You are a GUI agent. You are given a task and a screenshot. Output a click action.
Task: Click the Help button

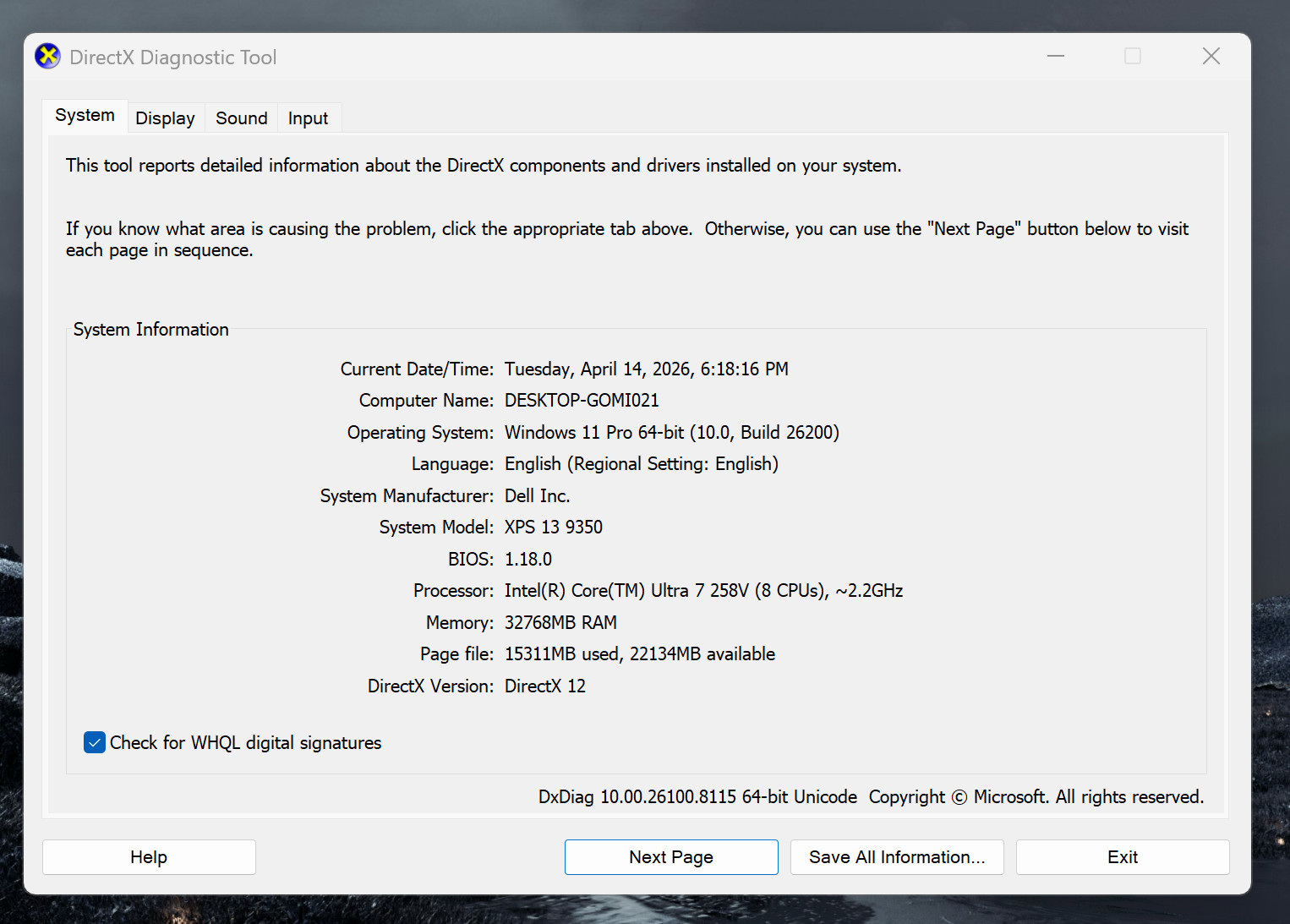pyautogui.click(x=149, y=857)
